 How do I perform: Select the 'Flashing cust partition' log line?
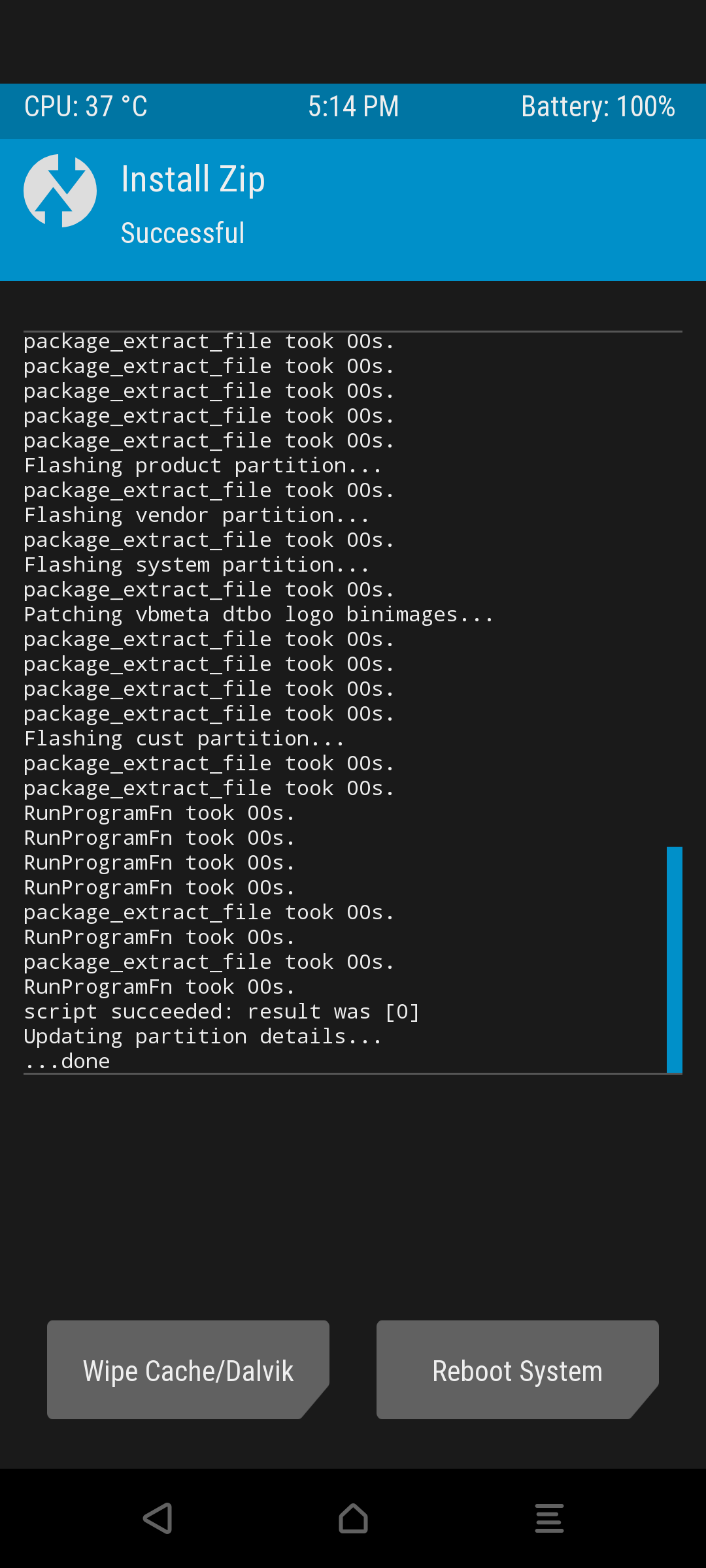pyautogui.click(x=184, y=739)
